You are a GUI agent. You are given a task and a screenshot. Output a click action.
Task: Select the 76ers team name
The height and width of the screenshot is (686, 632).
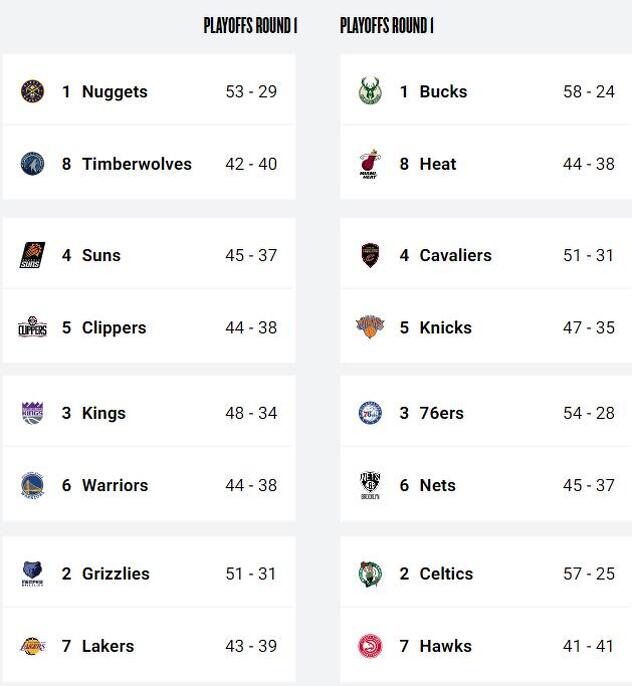[x=441, y=413]
